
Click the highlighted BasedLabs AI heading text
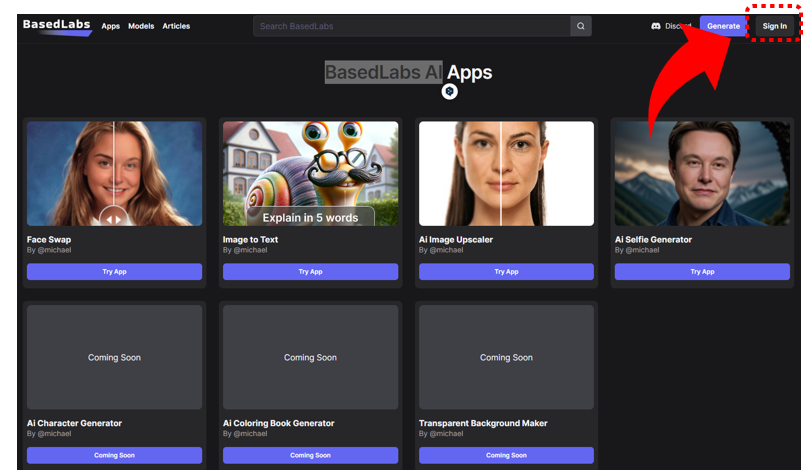coord(383,72)
